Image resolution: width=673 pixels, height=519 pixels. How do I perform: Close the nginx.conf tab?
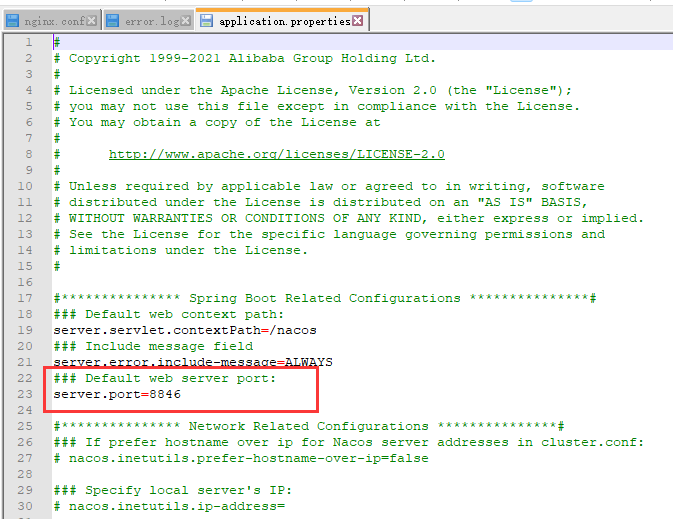click(91, 20)
